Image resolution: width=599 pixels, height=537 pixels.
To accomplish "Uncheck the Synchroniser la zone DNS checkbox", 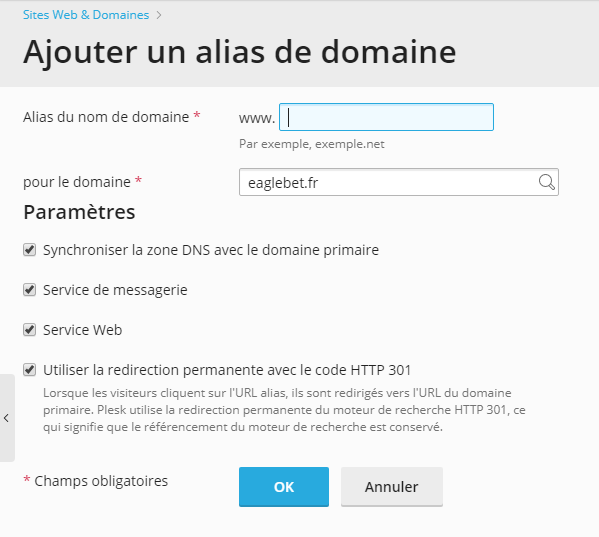I will (x=29, y=250).
